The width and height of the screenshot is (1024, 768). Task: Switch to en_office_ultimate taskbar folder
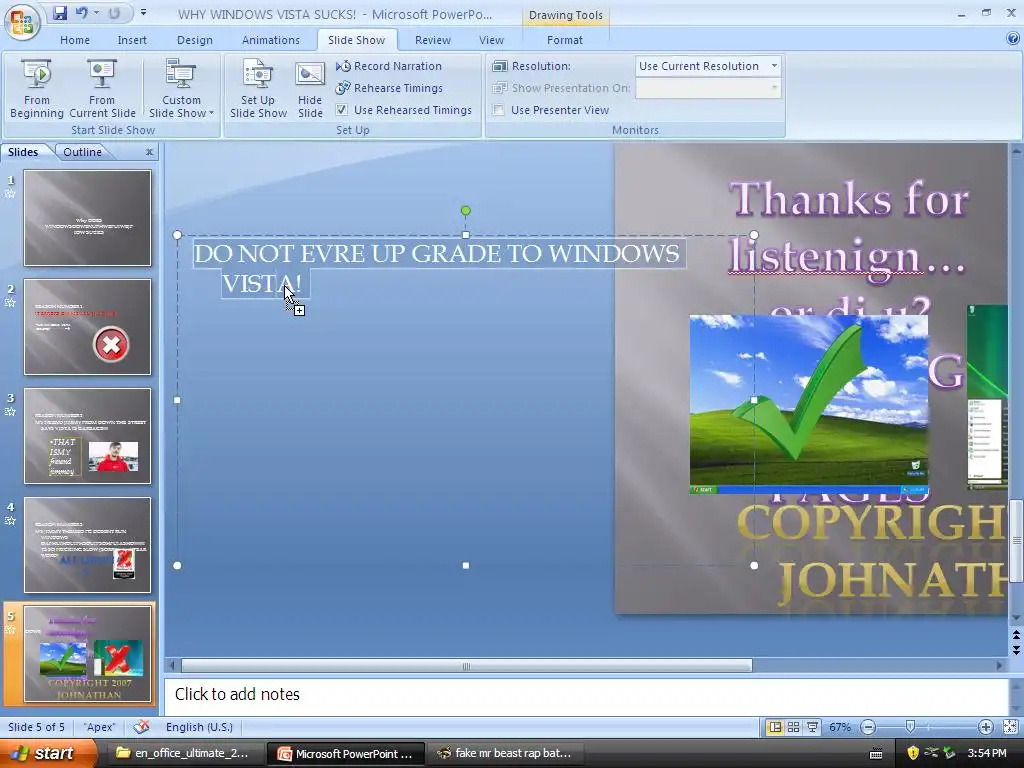point(183,753)
